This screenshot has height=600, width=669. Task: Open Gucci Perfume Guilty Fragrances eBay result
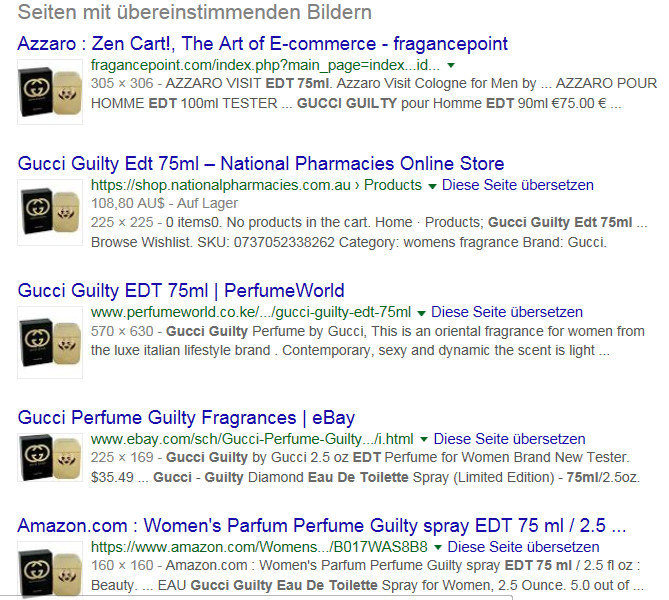coord(186,418)
